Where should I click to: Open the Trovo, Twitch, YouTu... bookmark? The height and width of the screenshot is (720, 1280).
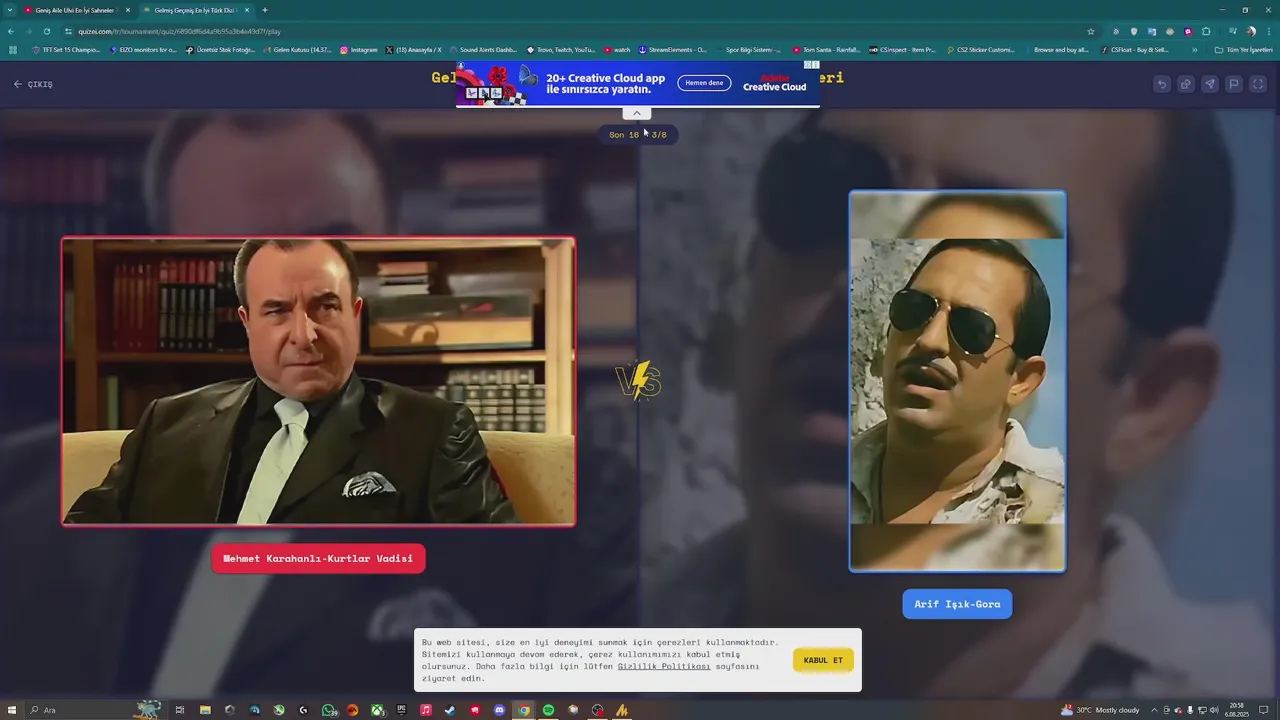[561, 49]
